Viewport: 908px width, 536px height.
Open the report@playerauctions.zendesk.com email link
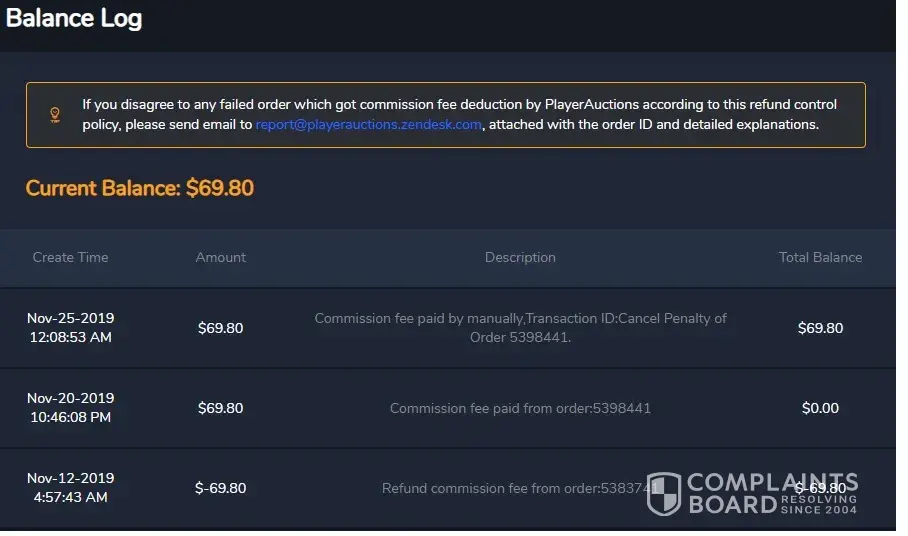point(369,125)
